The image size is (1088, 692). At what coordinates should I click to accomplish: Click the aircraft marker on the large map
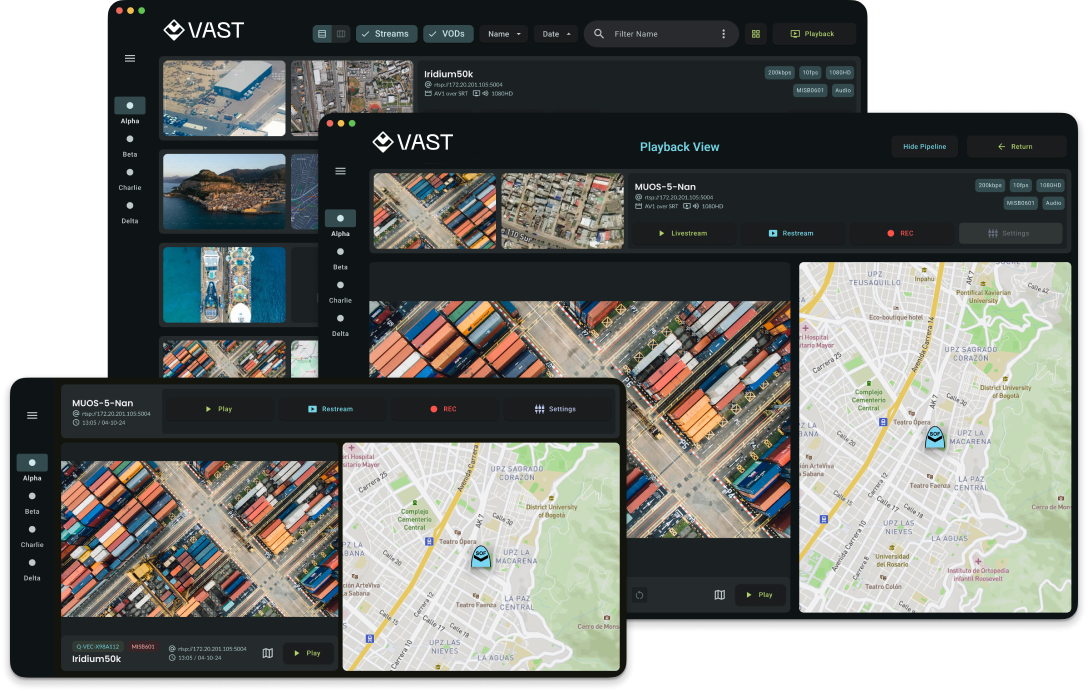[x=934, y=439]
